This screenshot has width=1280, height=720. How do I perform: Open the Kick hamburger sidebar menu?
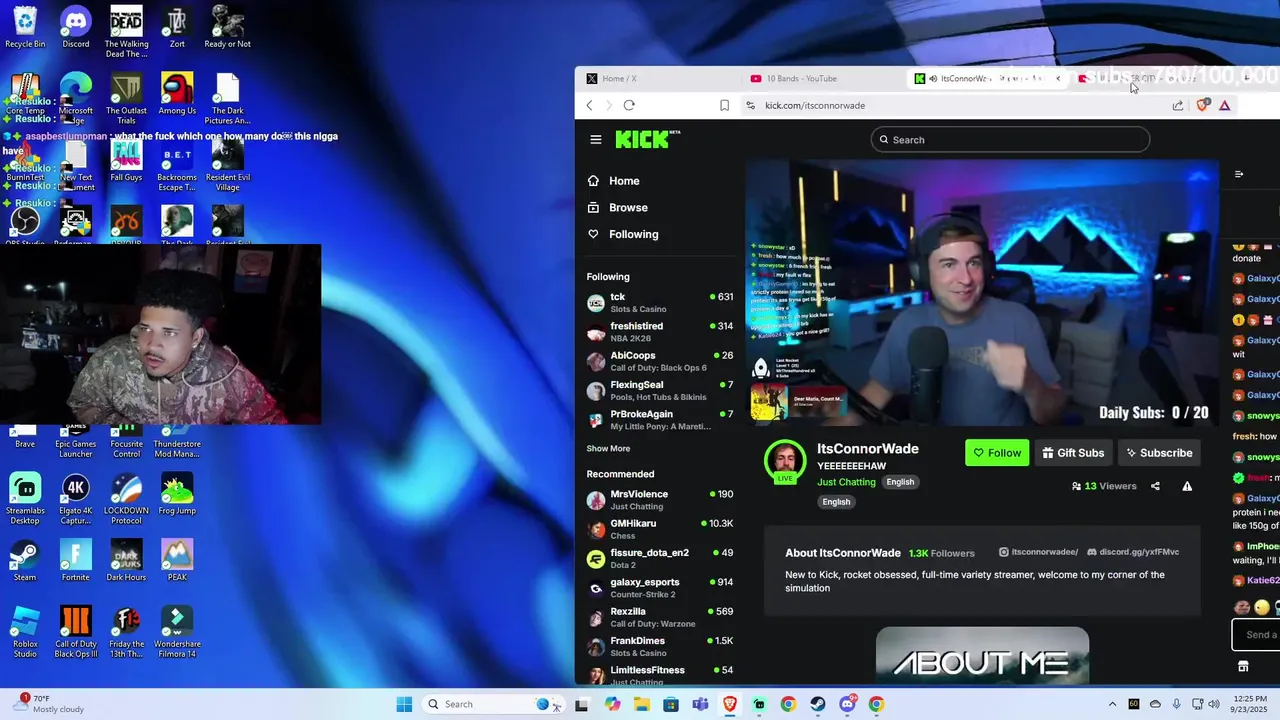(596, 140)
